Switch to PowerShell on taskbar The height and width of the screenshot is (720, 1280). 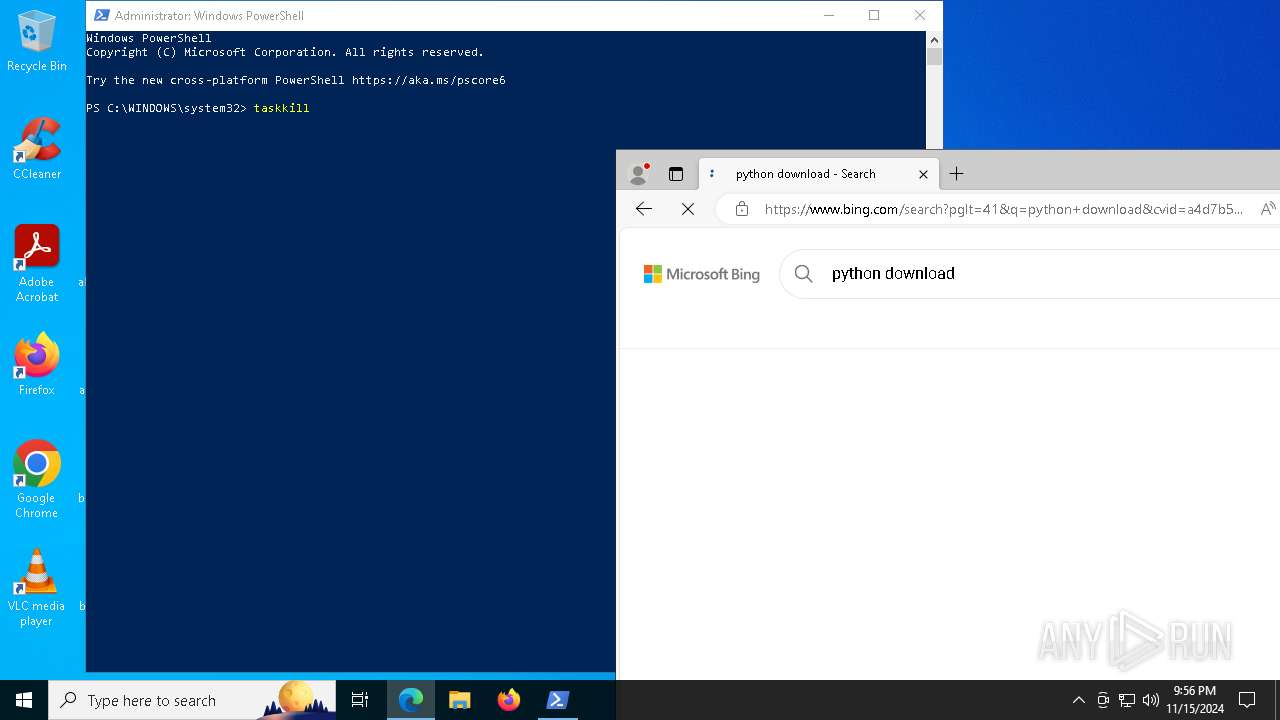point(558,700)
